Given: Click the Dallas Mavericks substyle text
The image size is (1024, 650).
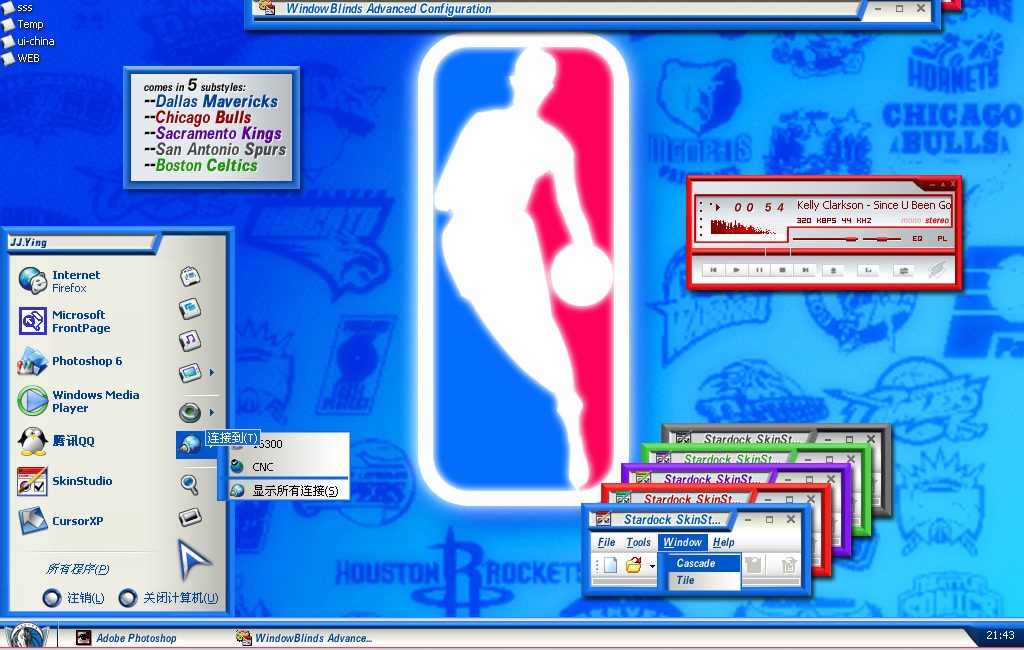Looking at the screenshot, I should coord(216,101).
